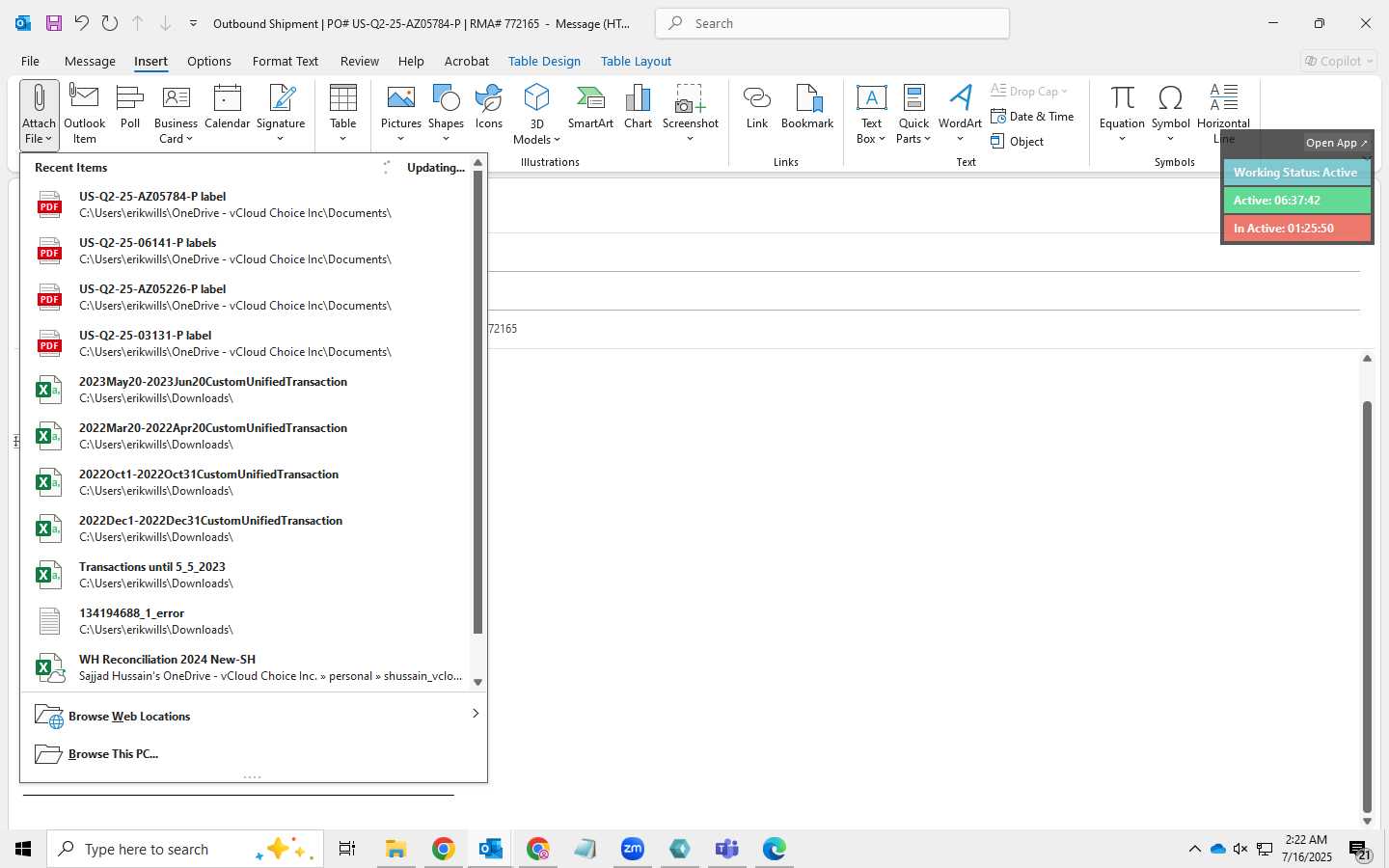
Task: Switch to the Table Design tab
Action: 544,61
